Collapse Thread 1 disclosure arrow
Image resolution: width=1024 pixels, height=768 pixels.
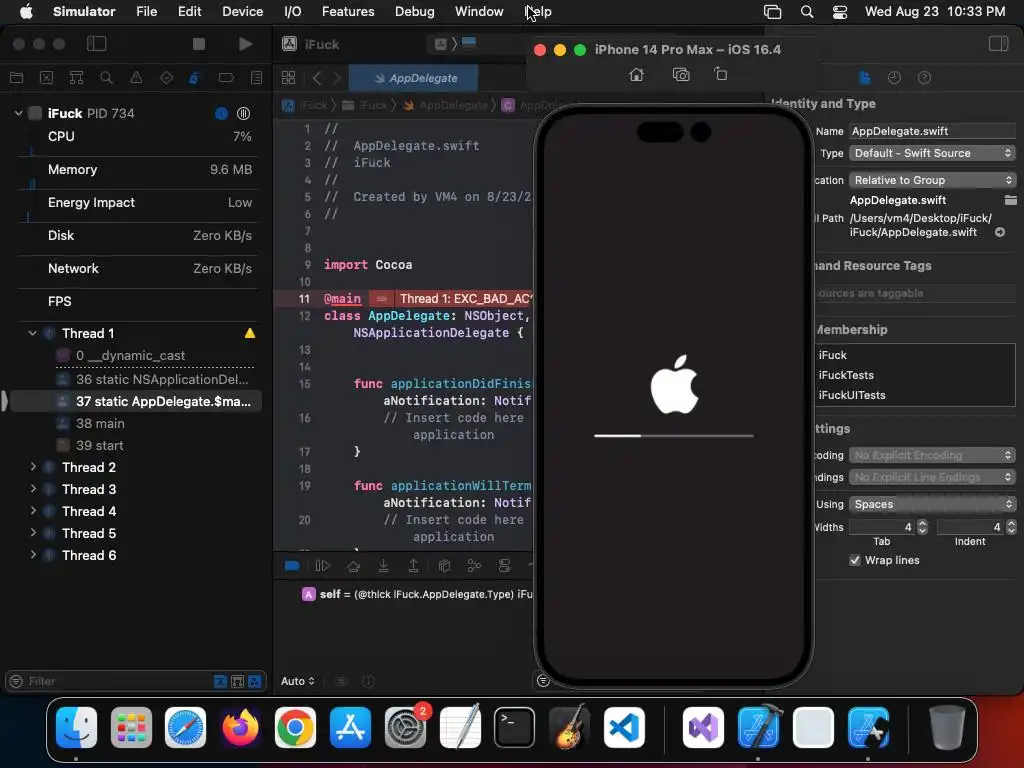(x=32, y=333)
